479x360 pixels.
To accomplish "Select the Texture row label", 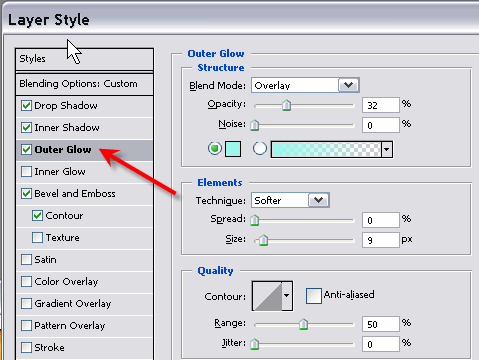I will point(63,238).
